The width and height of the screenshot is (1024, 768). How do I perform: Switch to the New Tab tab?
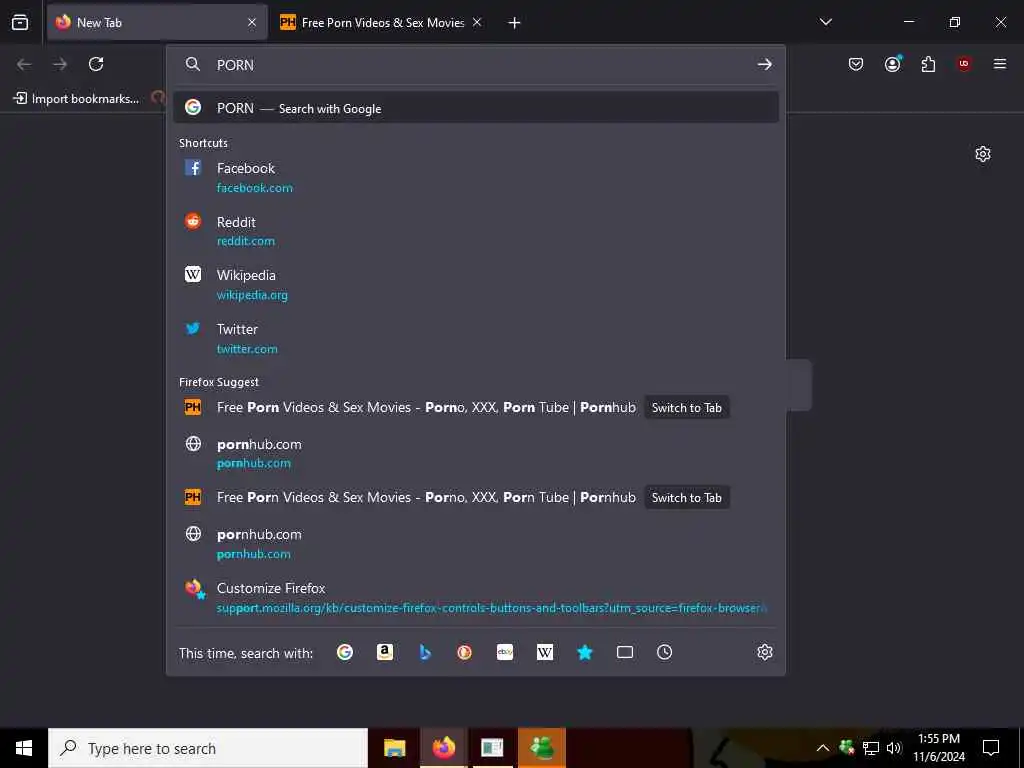coord(157,22)
